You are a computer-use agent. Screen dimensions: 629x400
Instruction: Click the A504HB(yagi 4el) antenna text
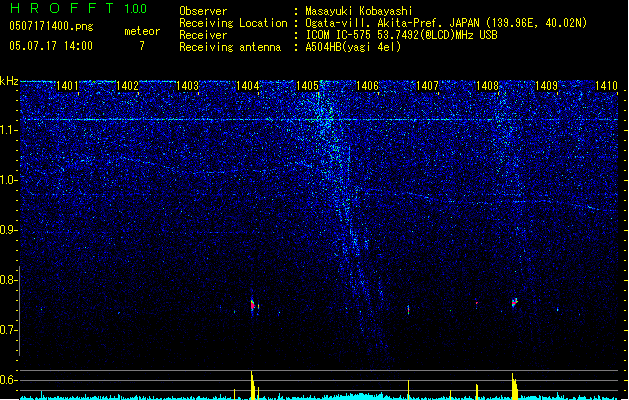point(353,47)
